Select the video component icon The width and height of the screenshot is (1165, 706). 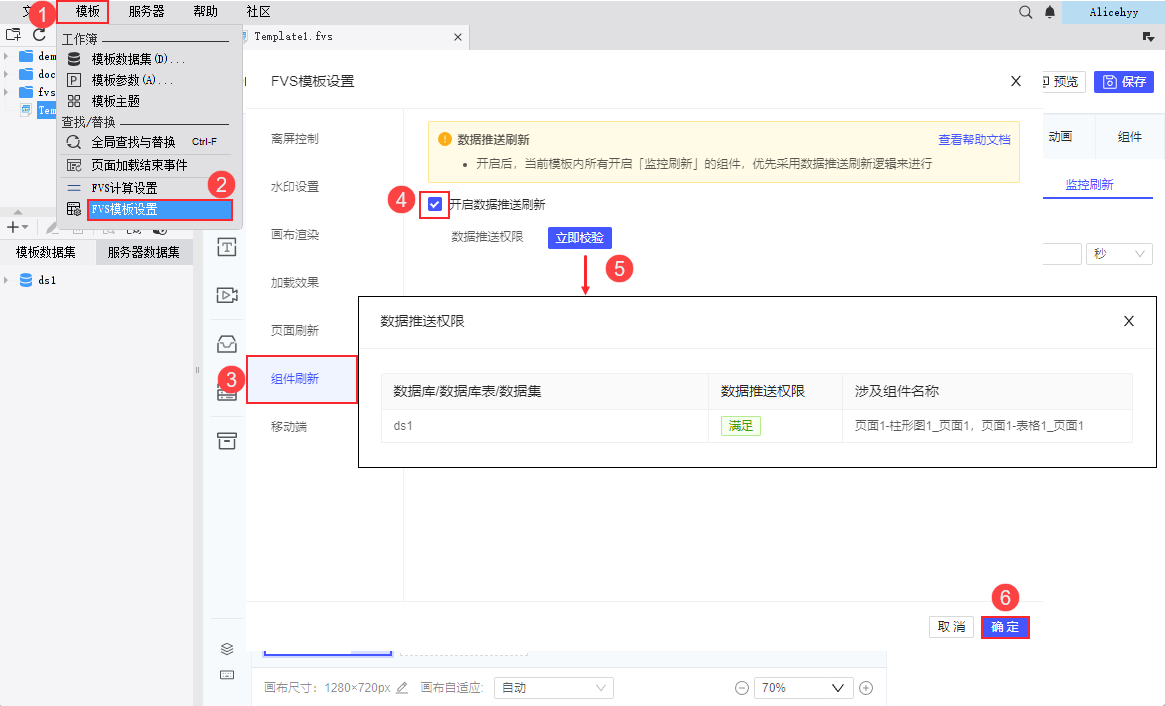[227, 295]
